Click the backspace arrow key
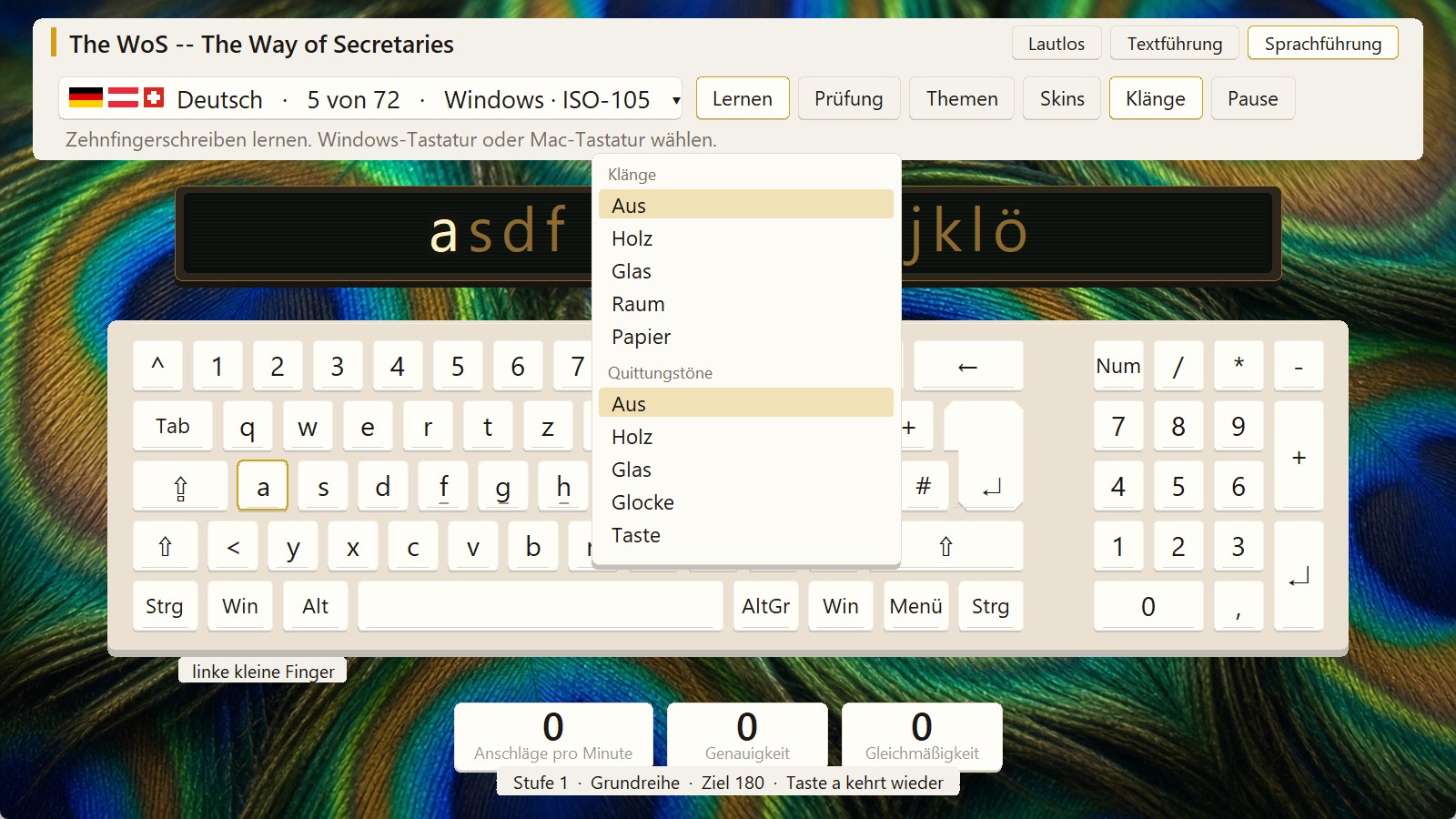The height and width of the screenshot is (819, 1456). (968, 366)
